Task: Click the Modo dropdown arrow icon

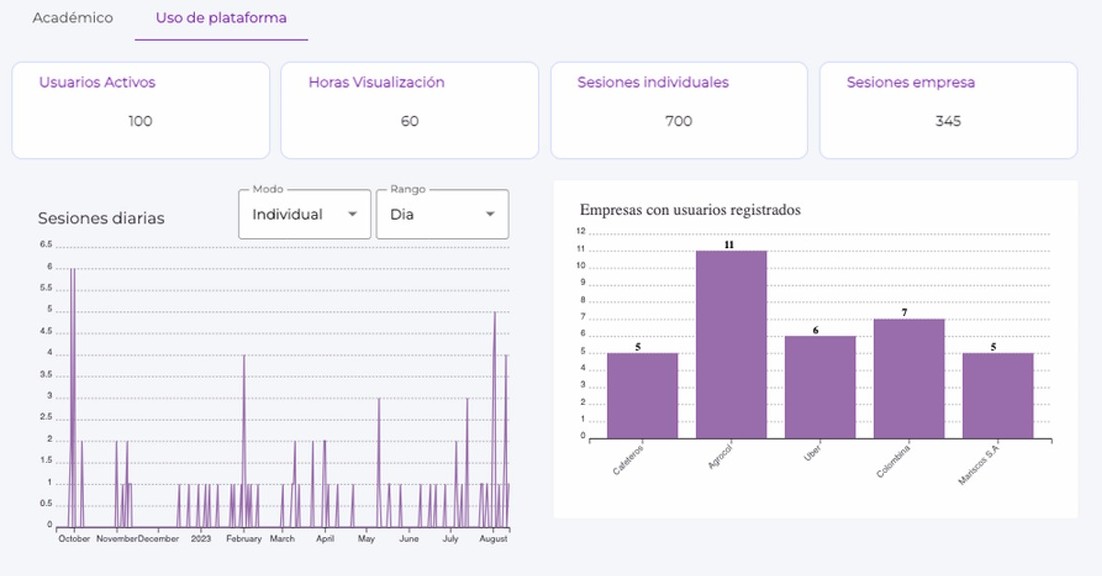Action: [x=352, y=214]
